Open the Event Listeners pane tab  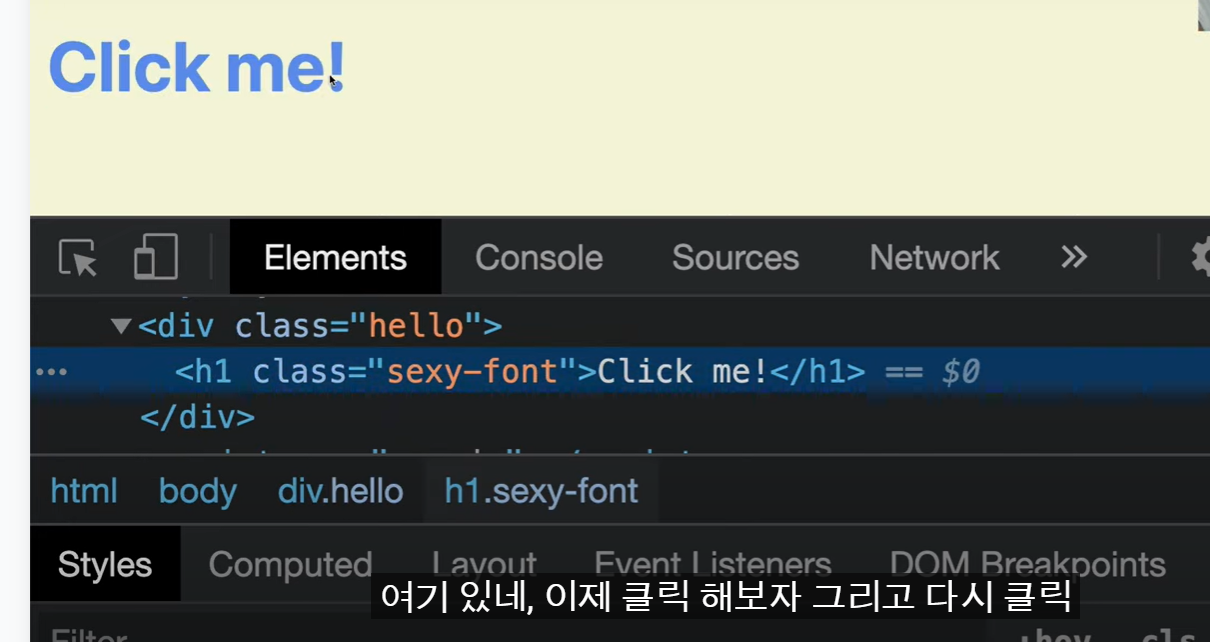[x=713, y=564]
